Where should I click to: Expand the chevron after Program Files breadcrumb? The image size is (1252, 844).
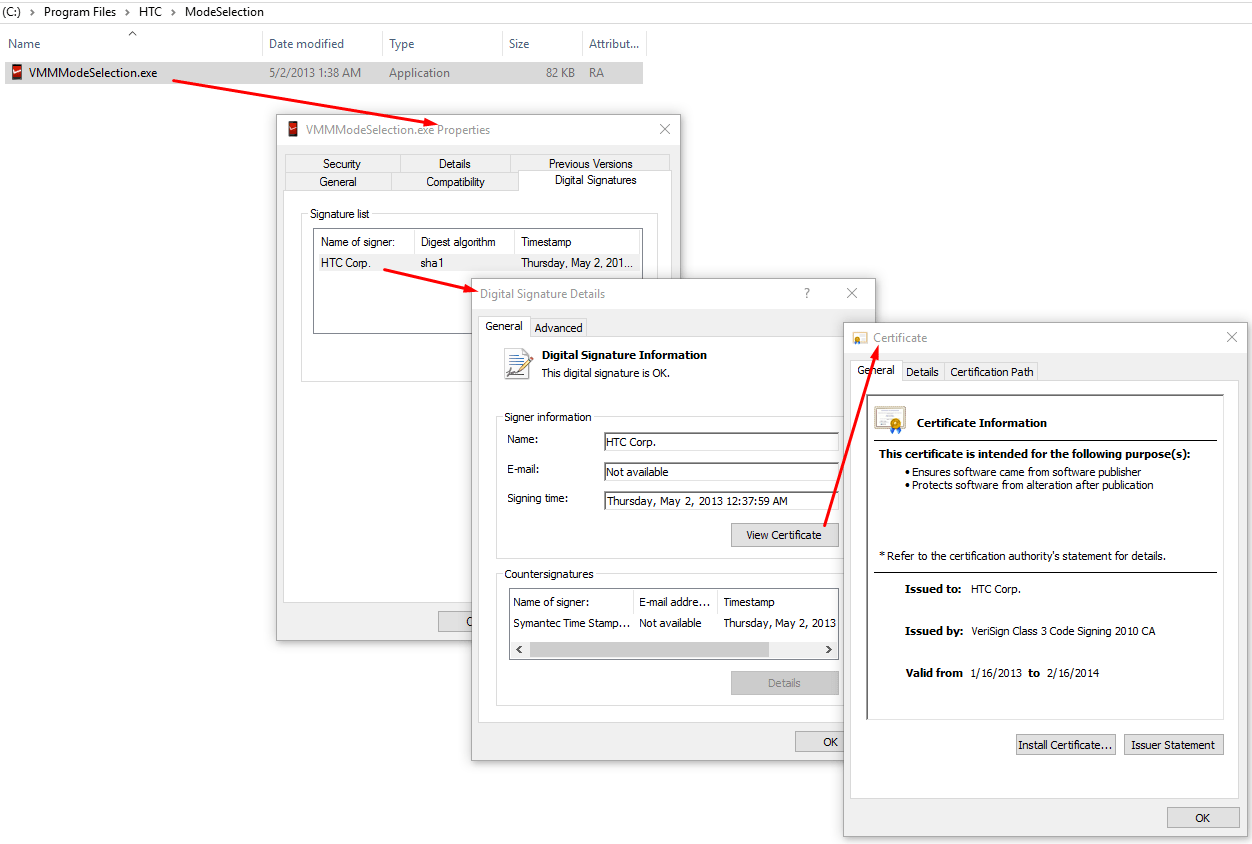tap(125, 12)
